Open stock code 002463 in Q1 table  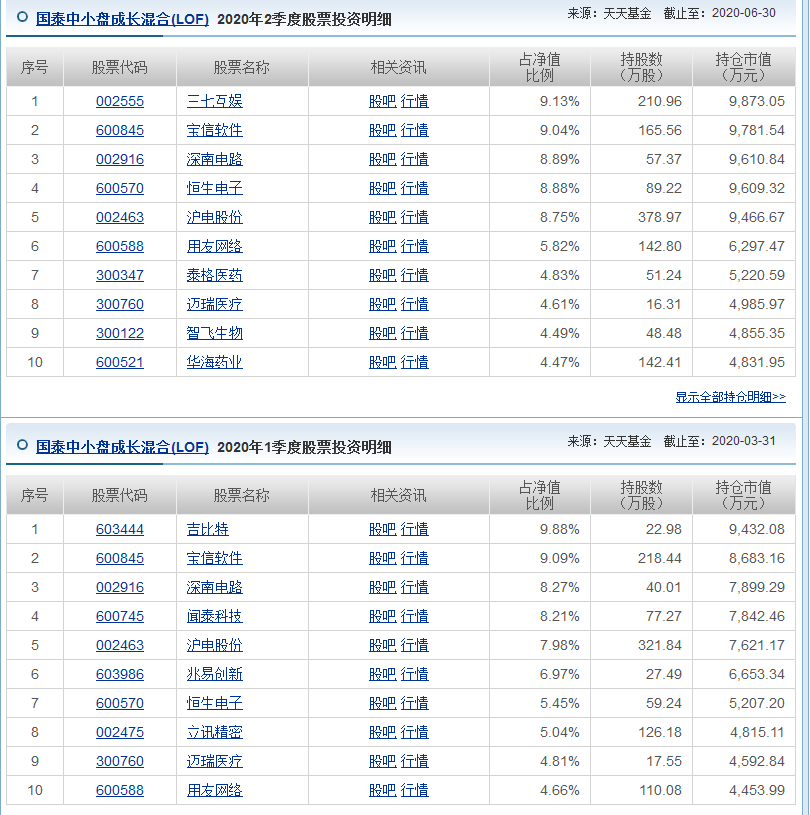pos(120,645)
